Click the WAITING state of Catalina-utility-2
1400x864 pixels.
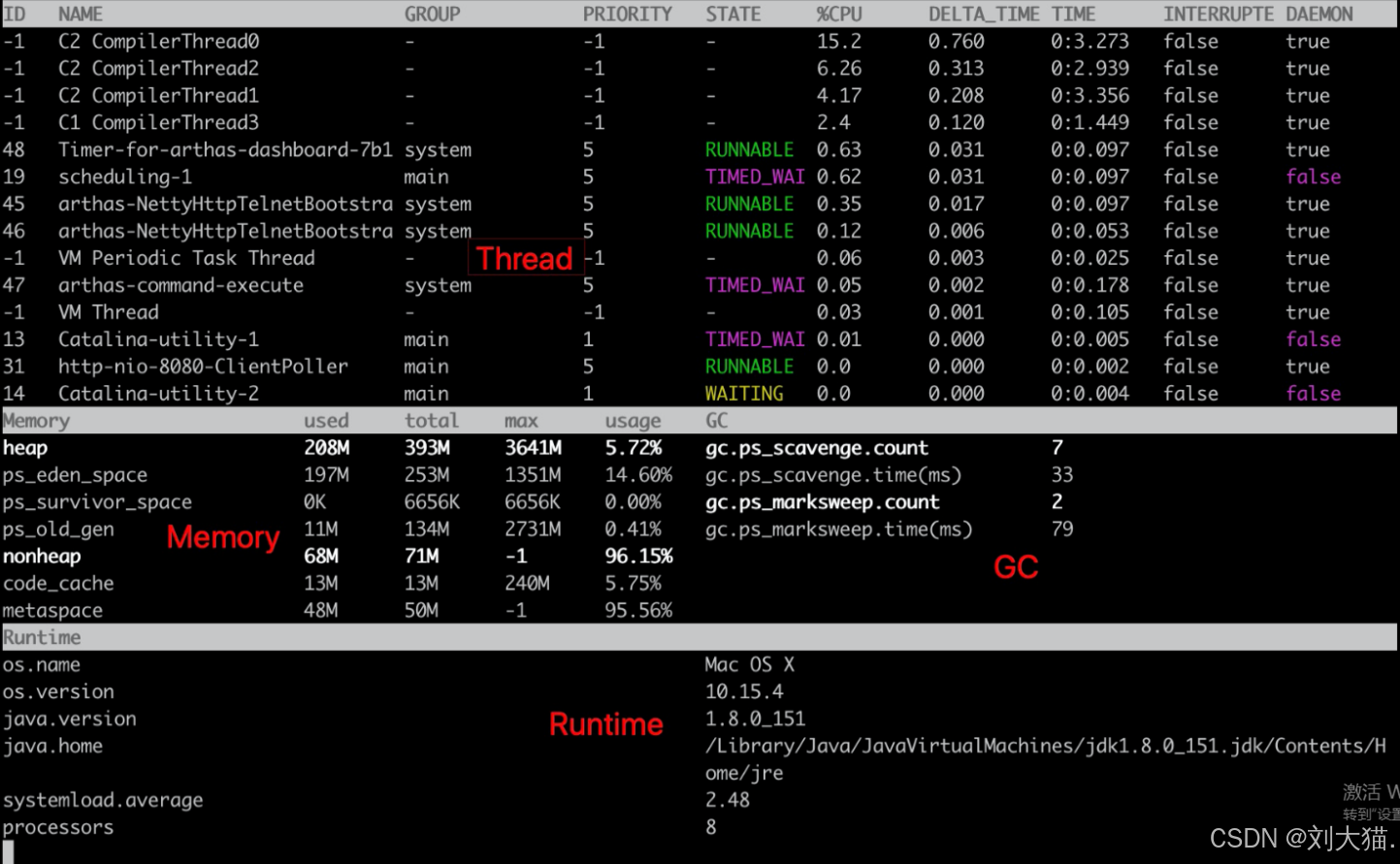click(744, 394)
